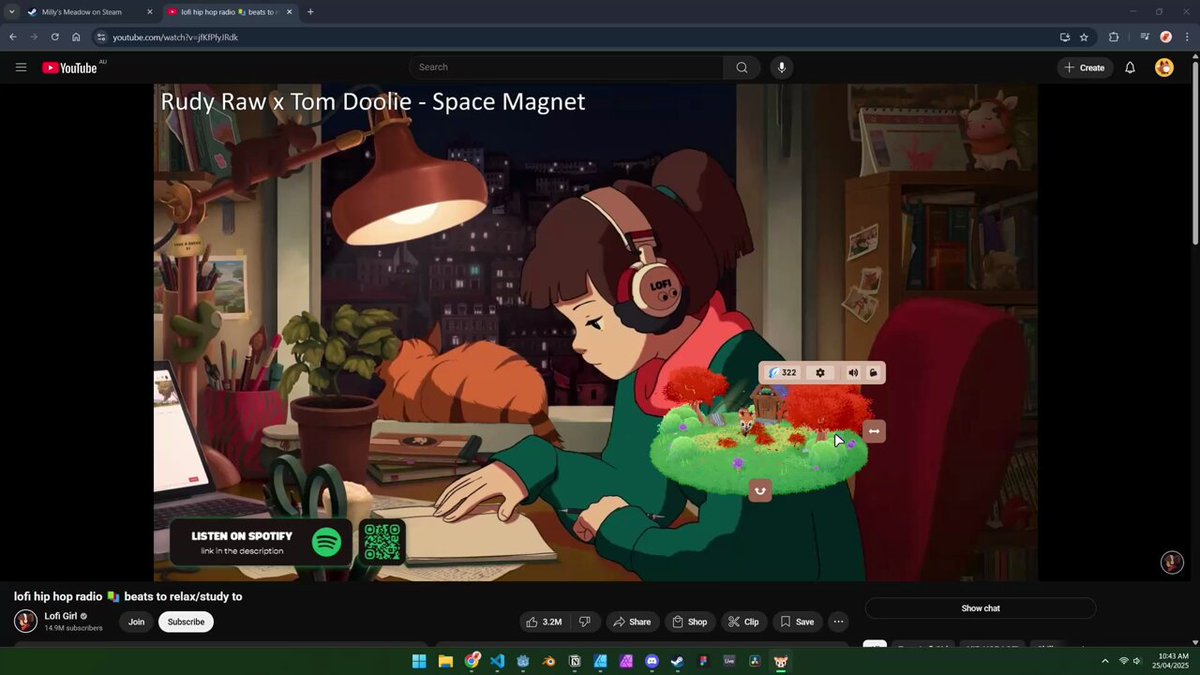Click the search magnifier button
The width and height of the screenshot is (1200, 675).
click(741, 67)
